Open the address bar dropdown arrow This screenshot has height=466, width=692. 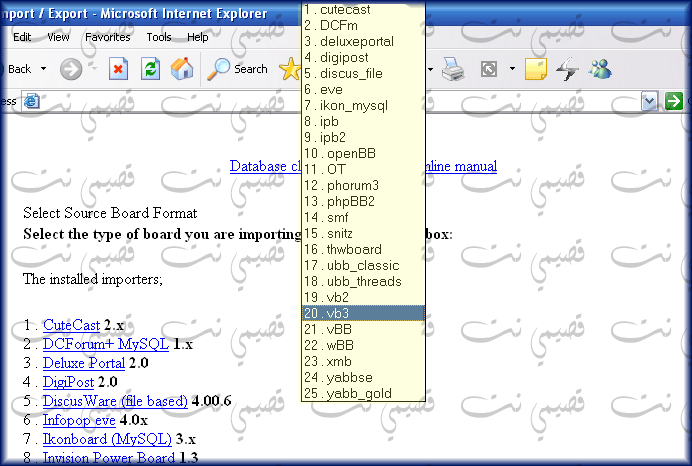coord(649,101)
